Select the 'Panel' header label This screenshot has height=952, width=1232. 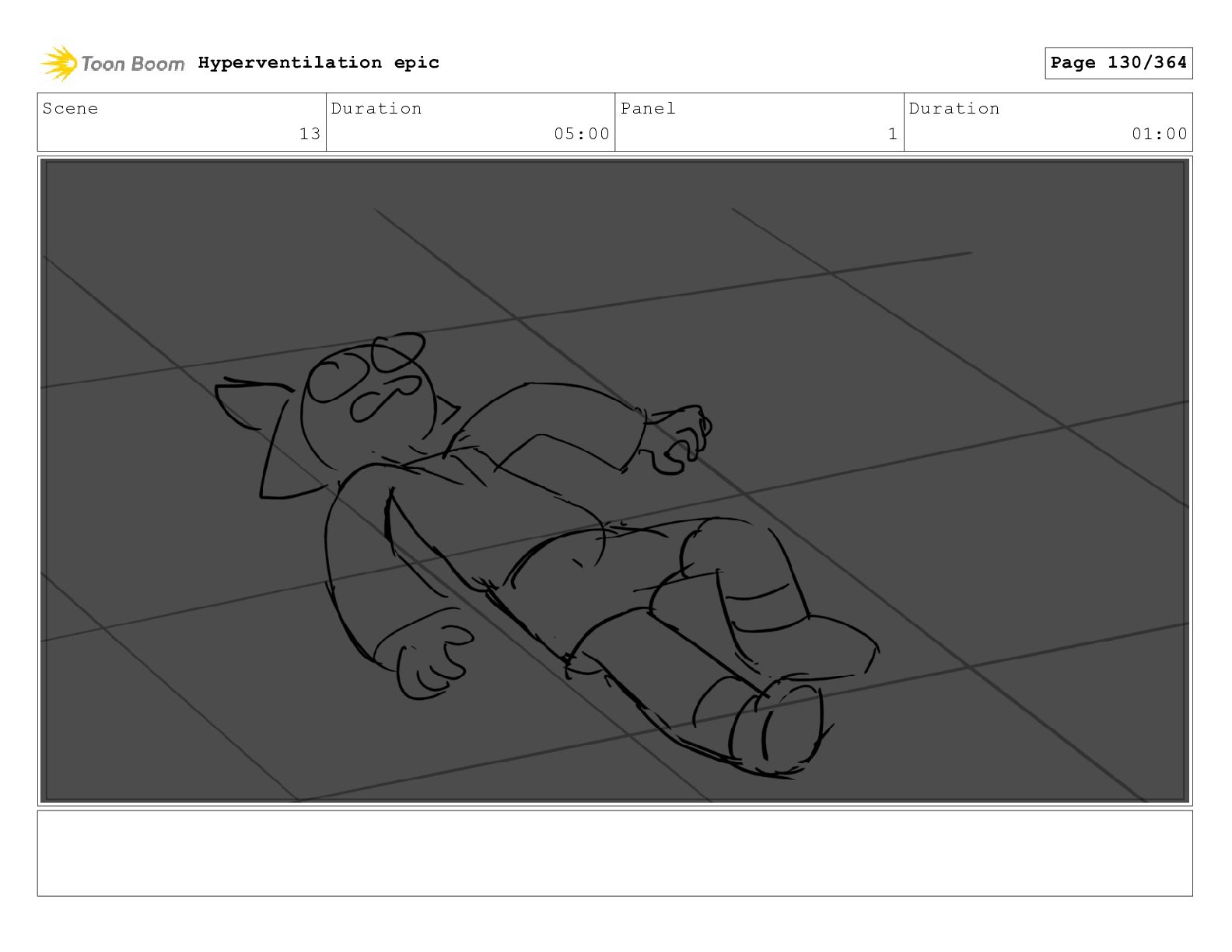click(648, 108)
